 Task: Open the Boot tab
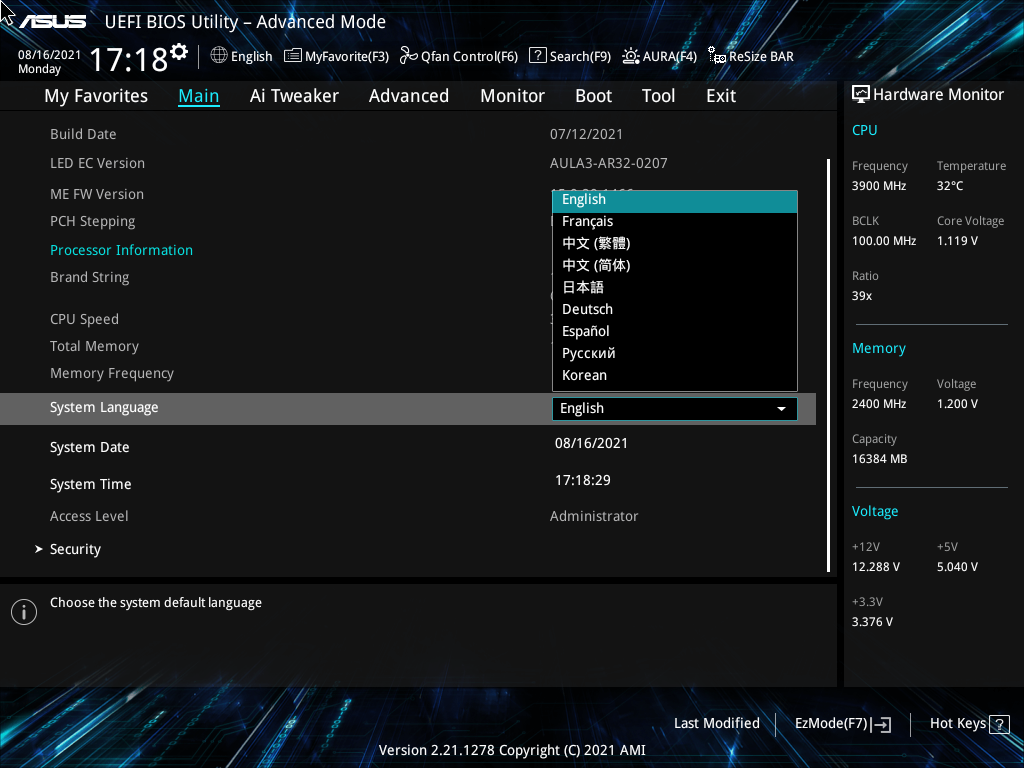click(x=593, y=96)
